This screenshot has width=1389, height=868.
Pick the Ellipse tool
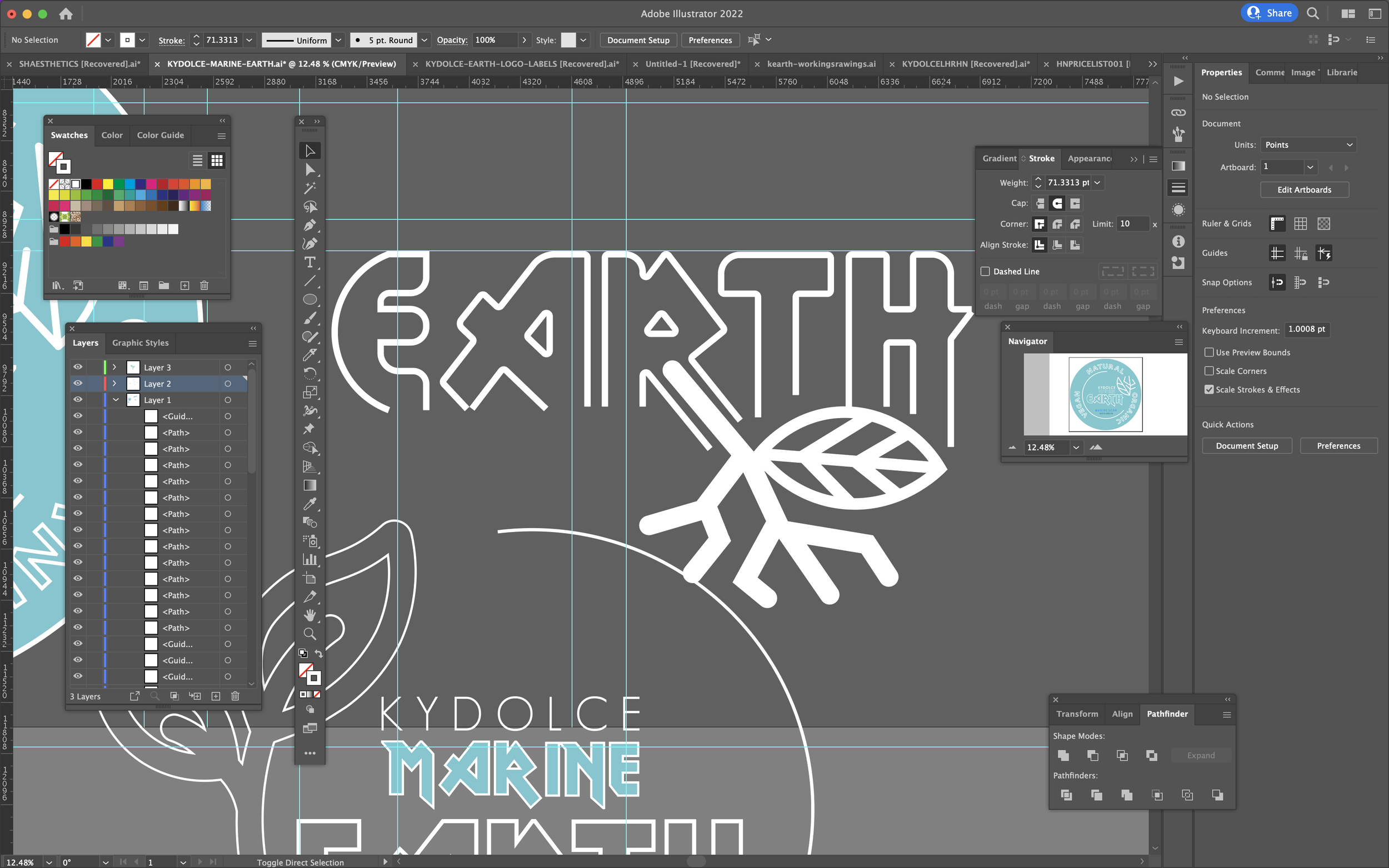pos(309,300)
